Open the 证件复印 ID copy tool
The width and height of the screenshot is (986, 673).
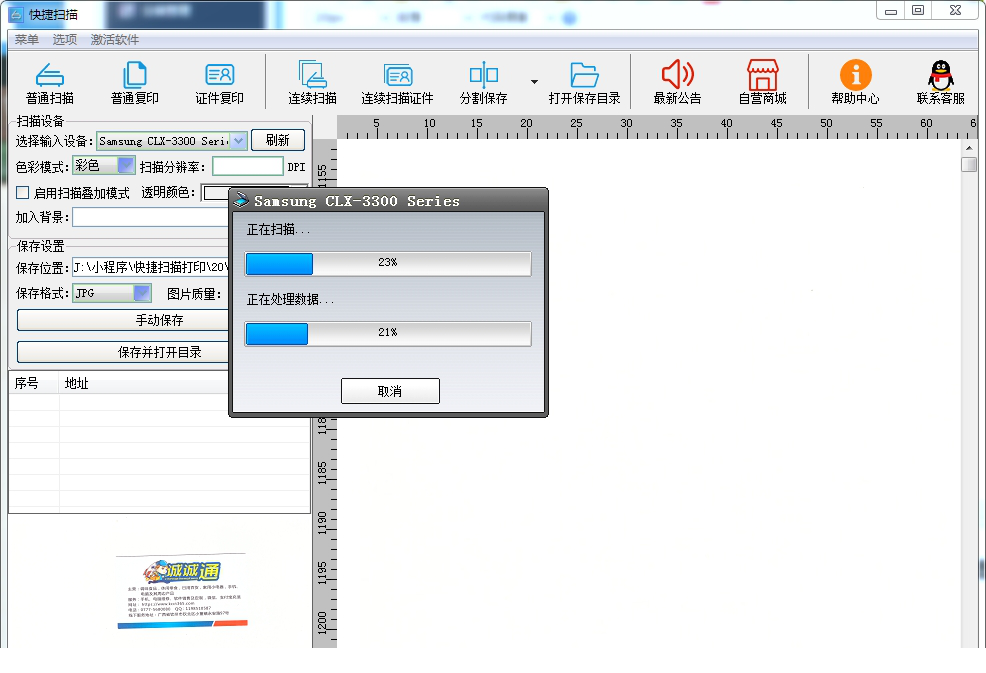tap(219, 75)
